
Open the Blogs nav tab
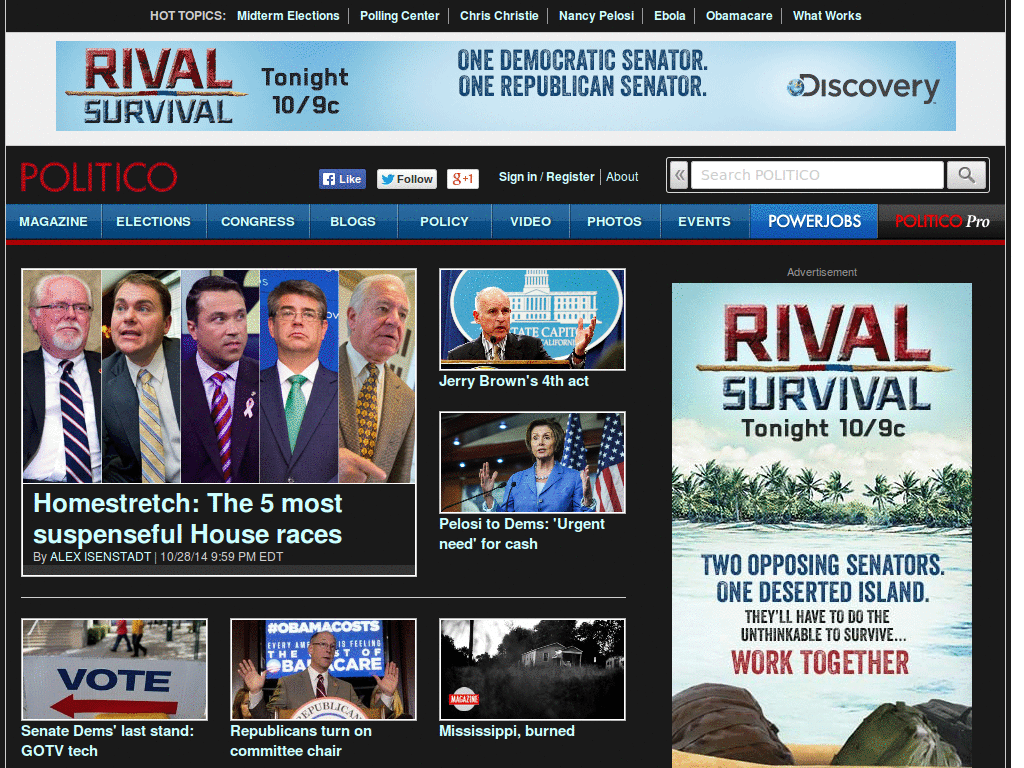pos(353,221)
